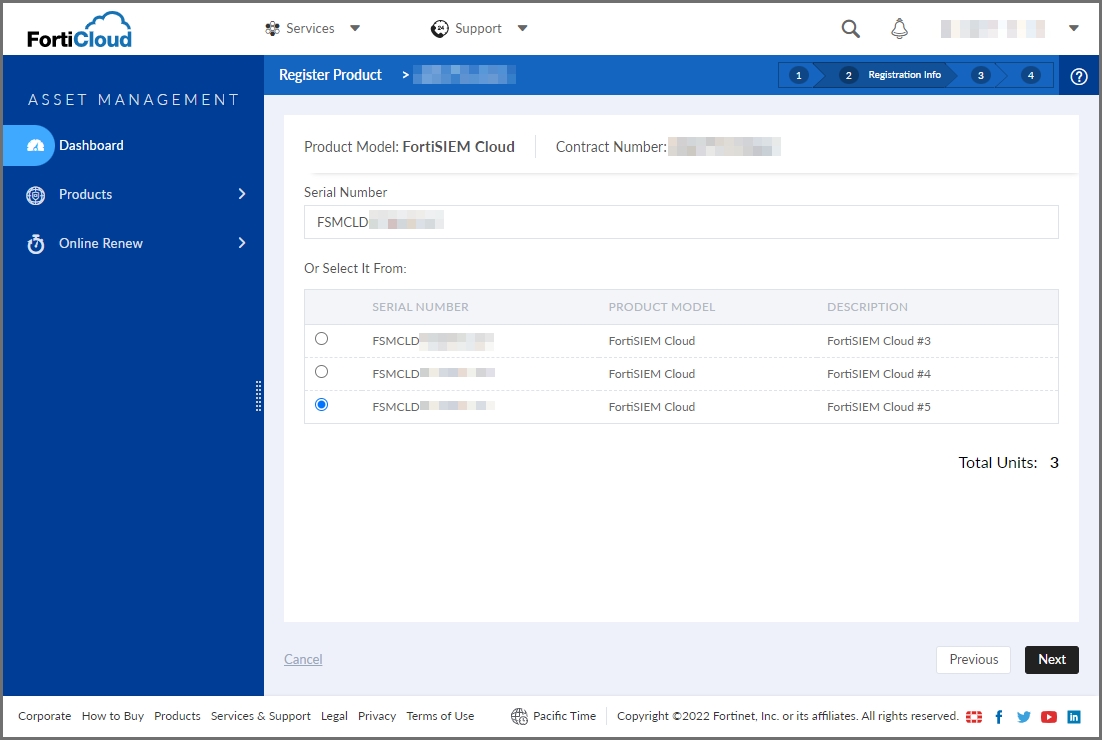Click the Next button

(x=1051, y=660)
